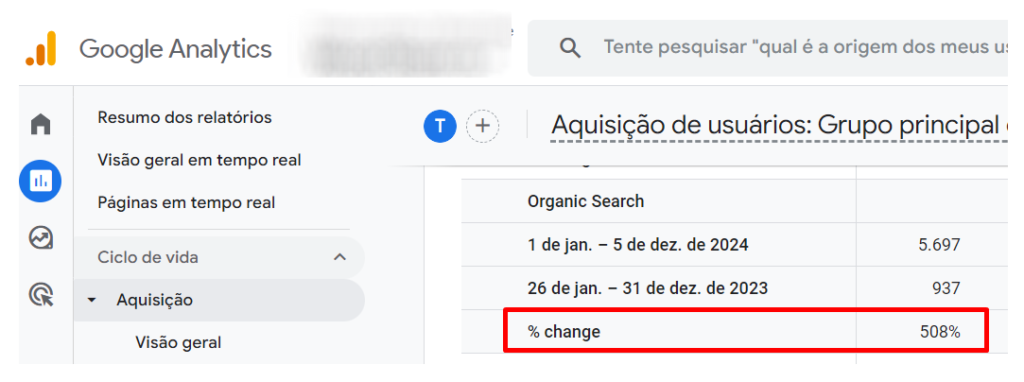Viewport: 1024px width, 382px height.
Task: Collapse the Ciclo de vida section
Action: (x=340, y=257)
